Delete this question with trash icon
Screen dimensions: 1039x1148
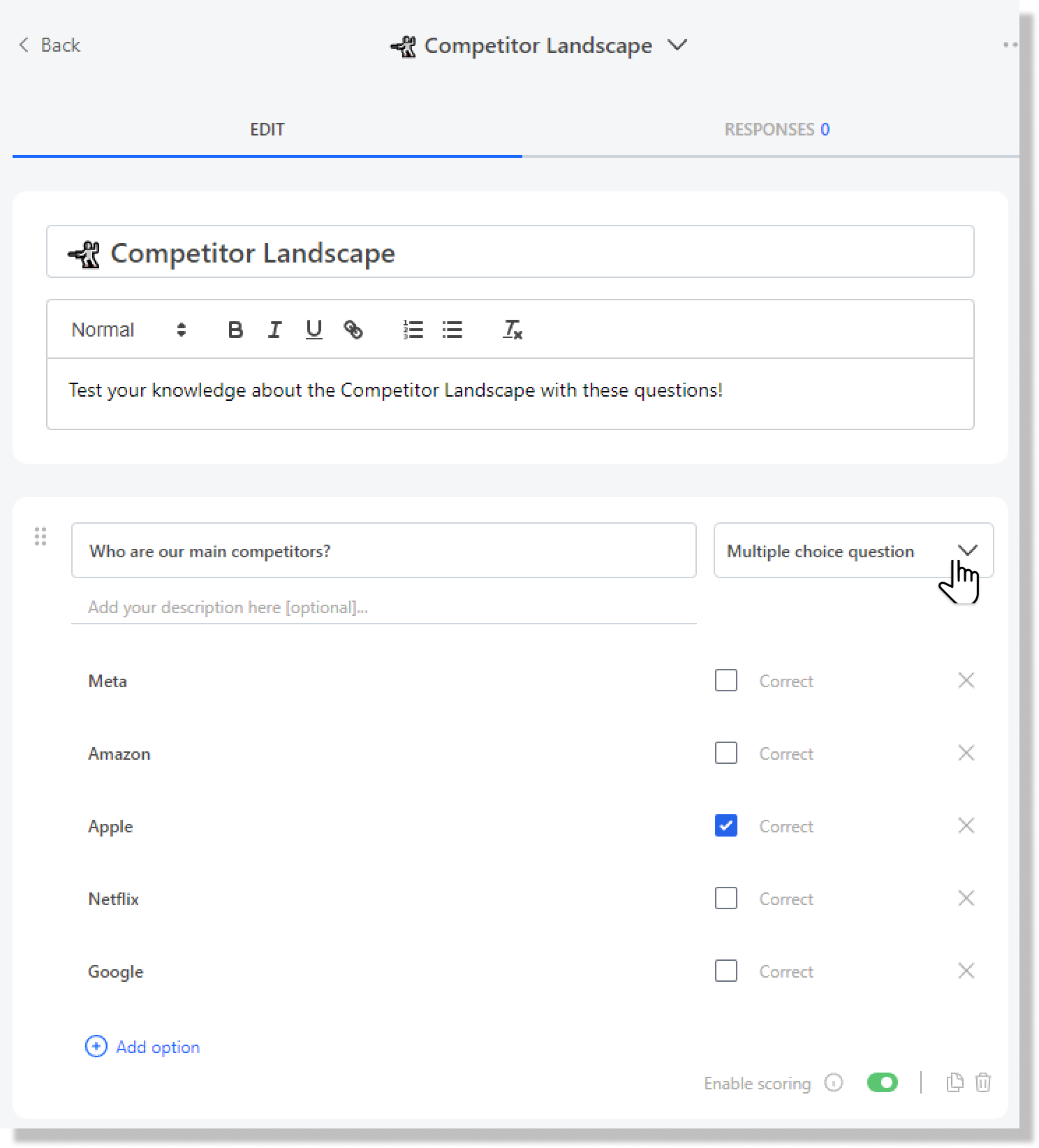pyautogui.click(x=983, y=1083)
